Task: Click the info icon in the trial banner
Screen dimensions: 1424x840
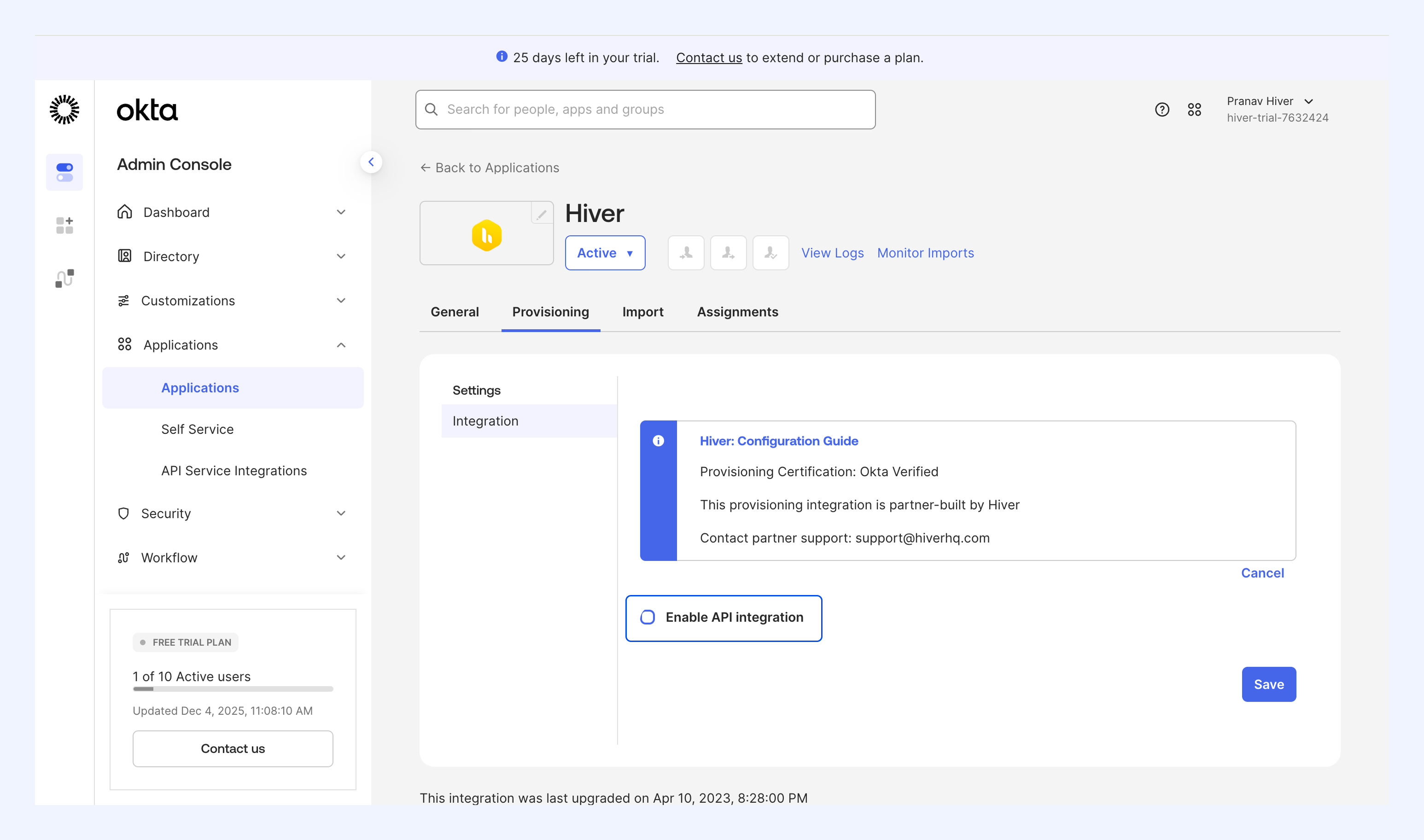Action: tap(502, 57)
